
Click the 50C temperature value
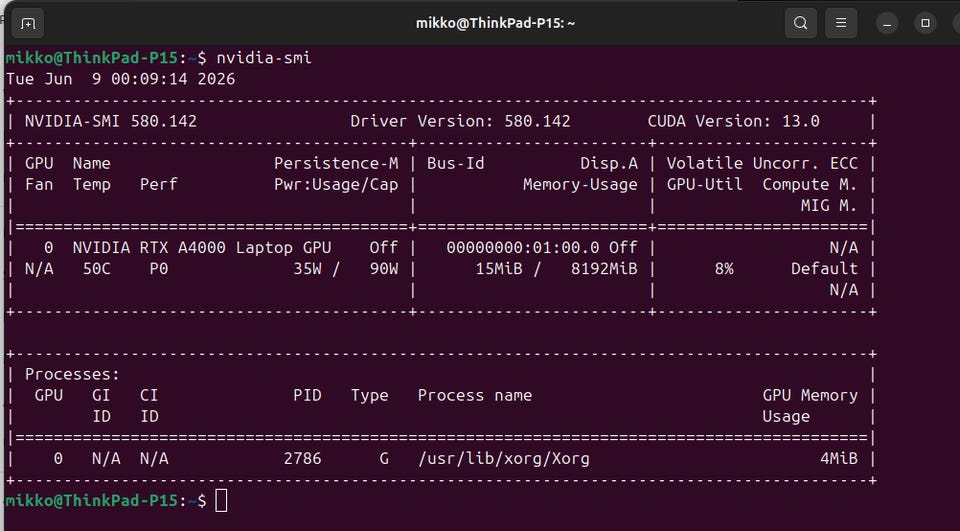coord(97,269)
